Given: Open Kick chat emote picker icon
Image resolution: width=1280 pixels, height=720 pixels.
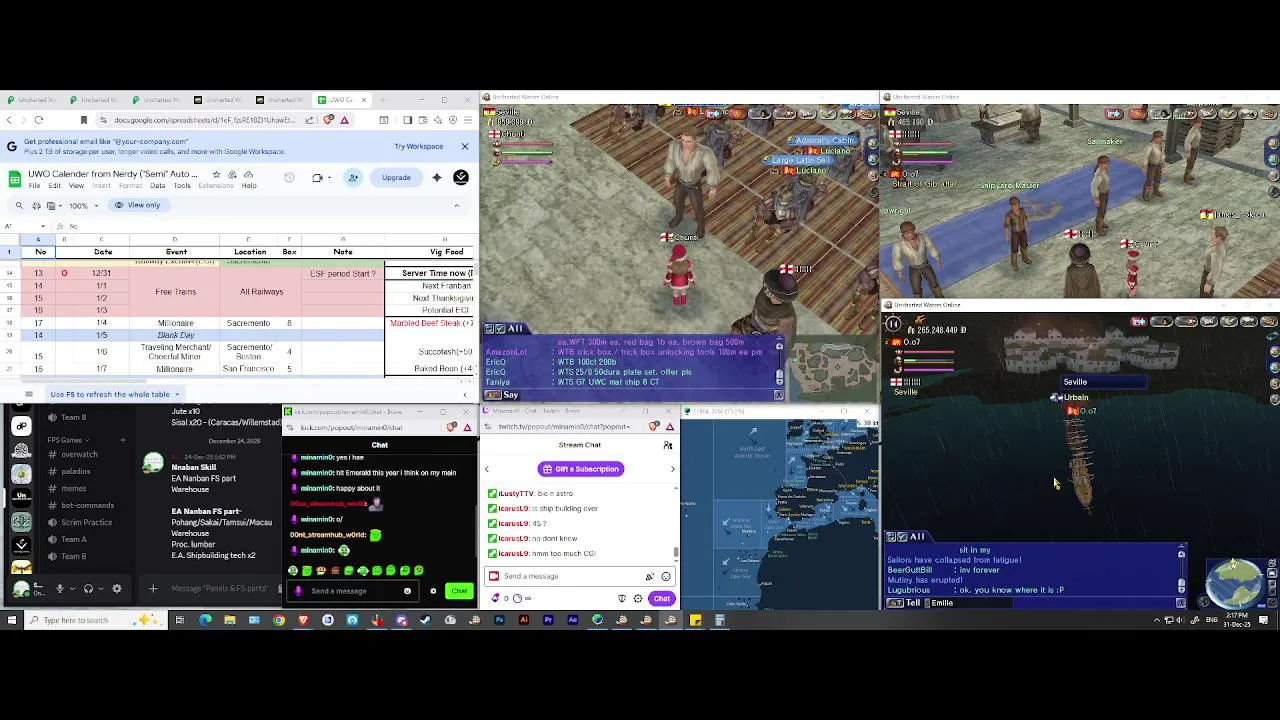Looking at the screenshot, I should 408,591.
